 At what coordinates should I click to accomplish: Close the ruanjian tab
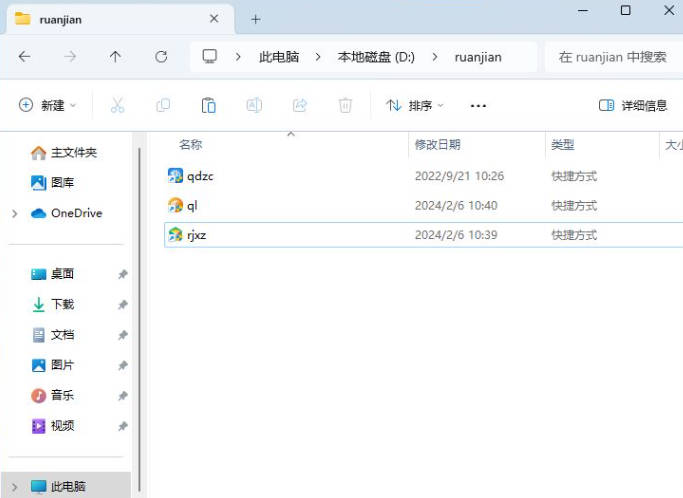[x=214, y=19]
